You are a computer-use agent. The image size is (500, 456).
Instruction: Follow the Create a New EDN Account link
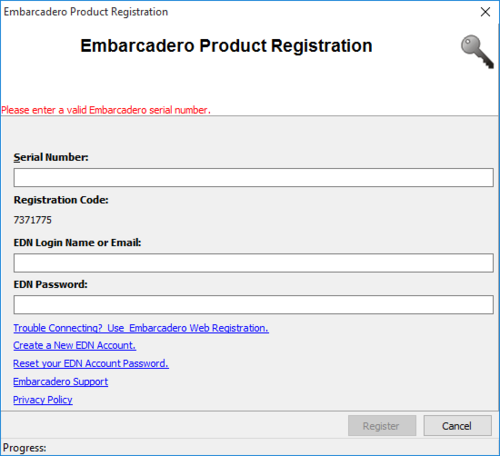click(x=75, y=345)
